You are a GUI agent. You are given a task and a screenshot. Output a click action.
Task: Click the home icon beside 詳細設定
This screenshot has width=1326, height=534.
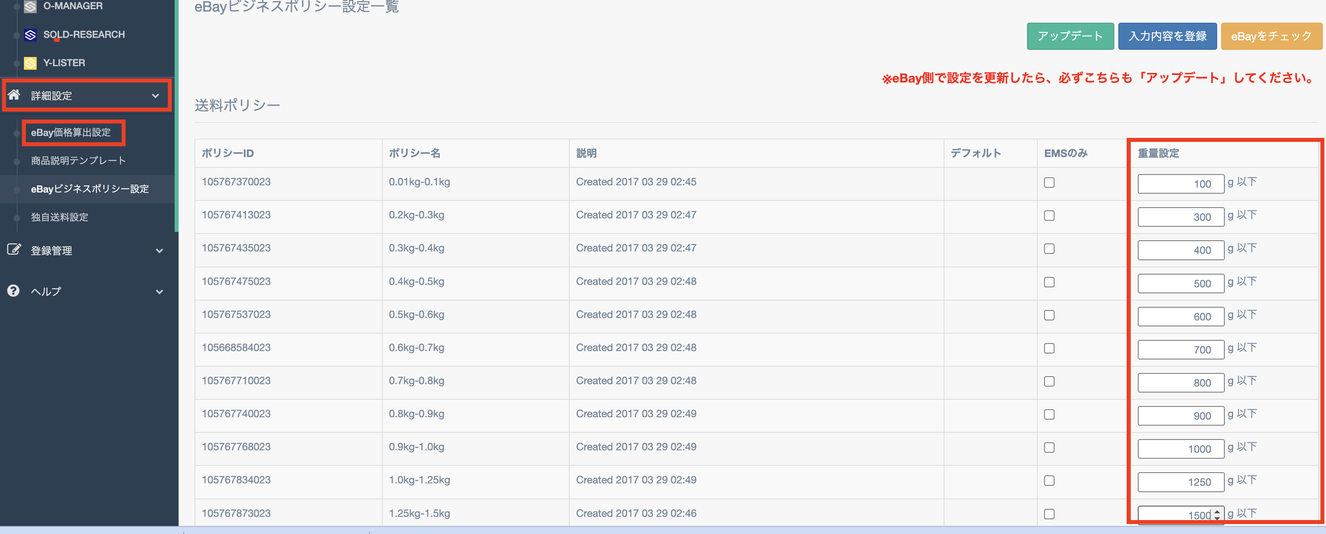click(x=14, y=95)
